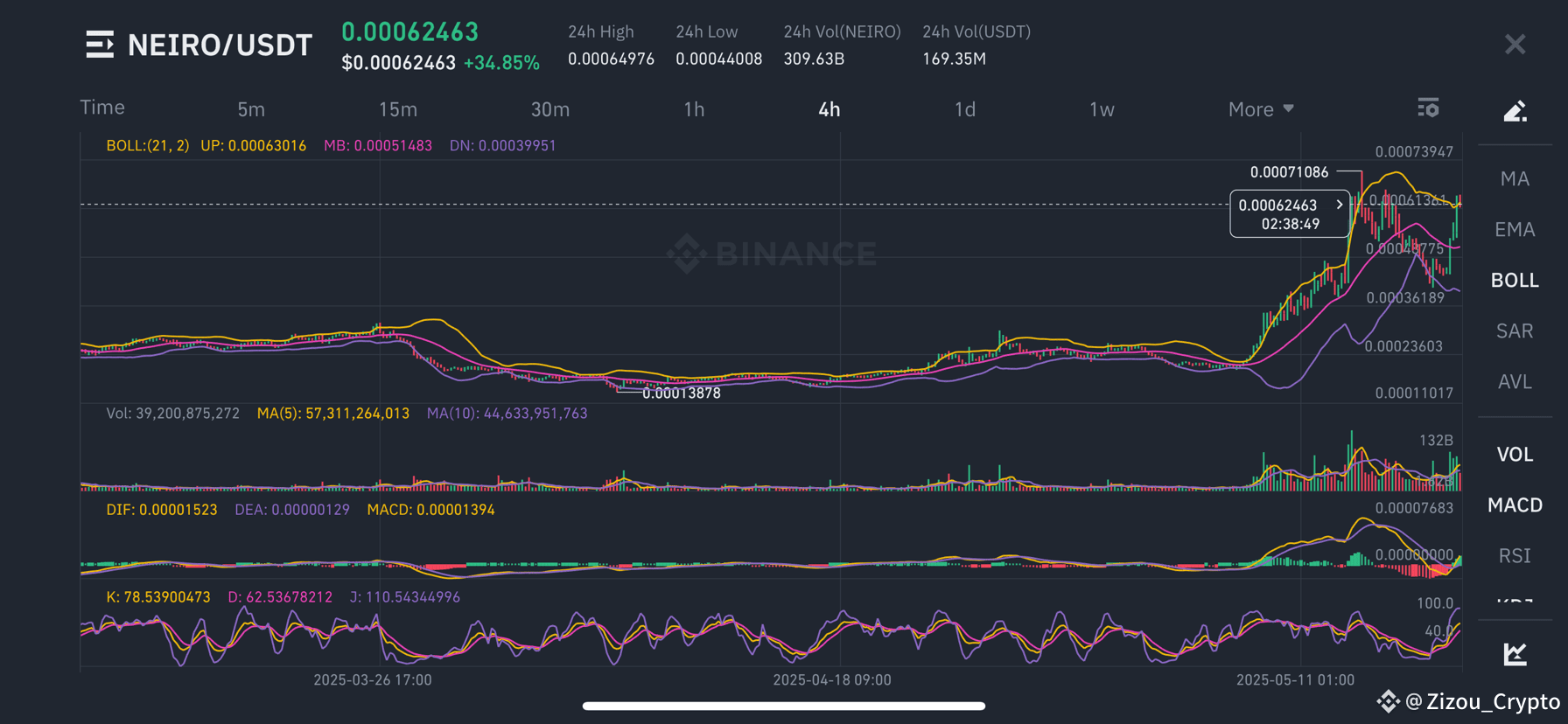The image size is (1568, 724).
Task: Tap the current price 0.00062463 in green
Action: pyautogui.click(x=409, y=31)
